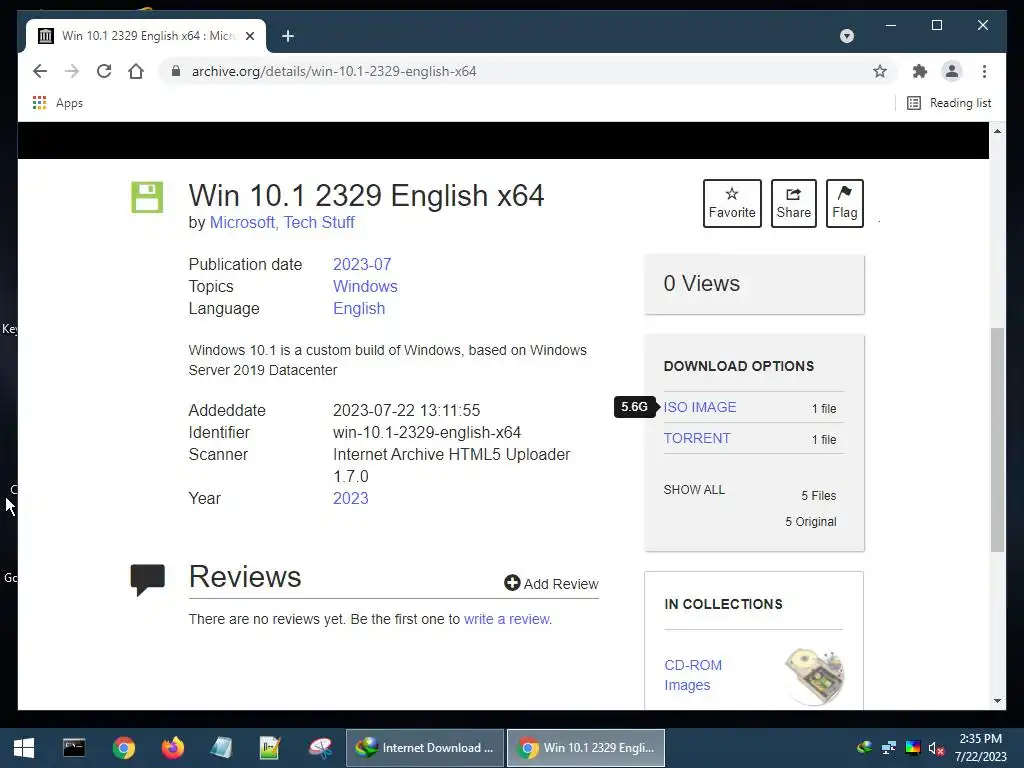Open the Reading list

949,103
